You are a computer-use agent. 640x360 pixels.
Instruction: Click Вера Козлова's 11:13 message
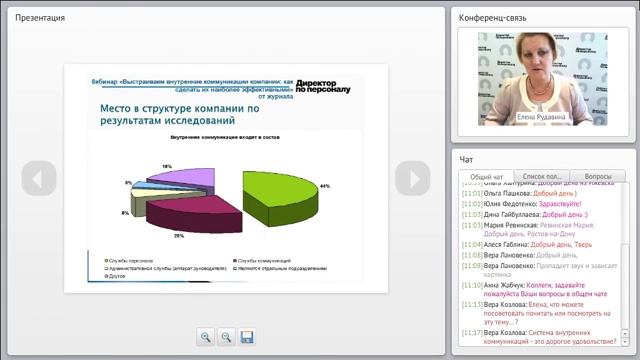tap(536, 313)
